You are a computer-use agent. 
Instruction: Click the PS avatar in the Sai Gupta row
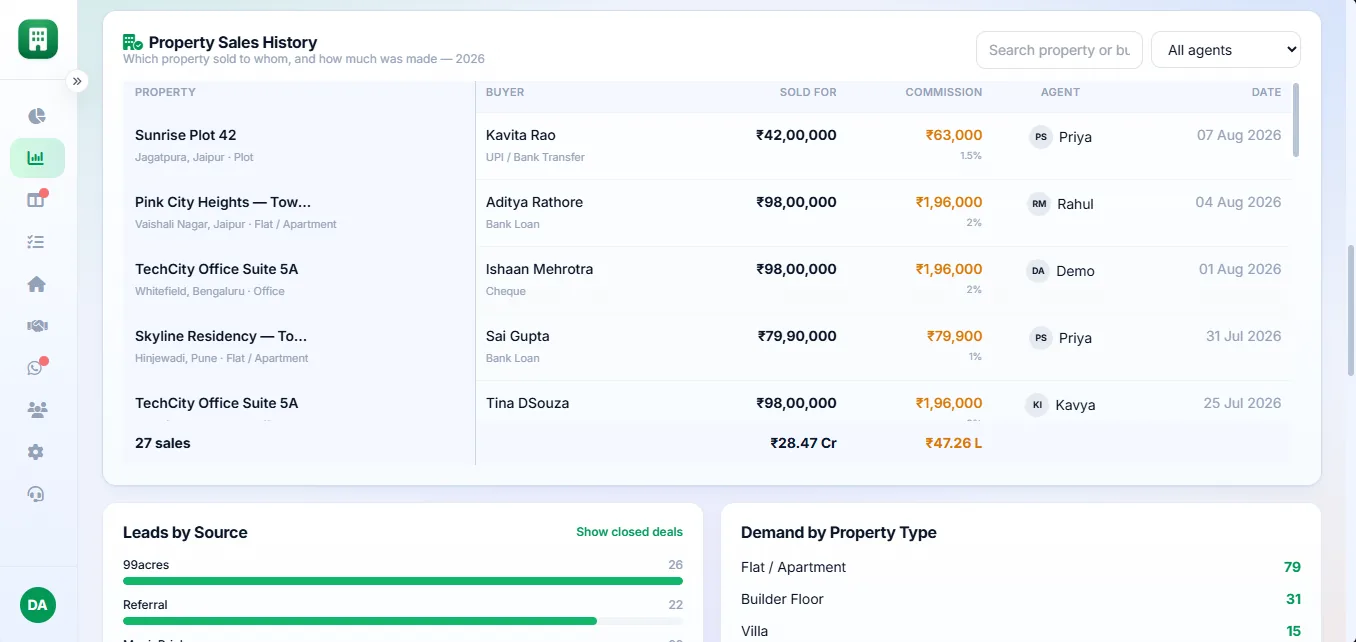tap(1041, 338)
